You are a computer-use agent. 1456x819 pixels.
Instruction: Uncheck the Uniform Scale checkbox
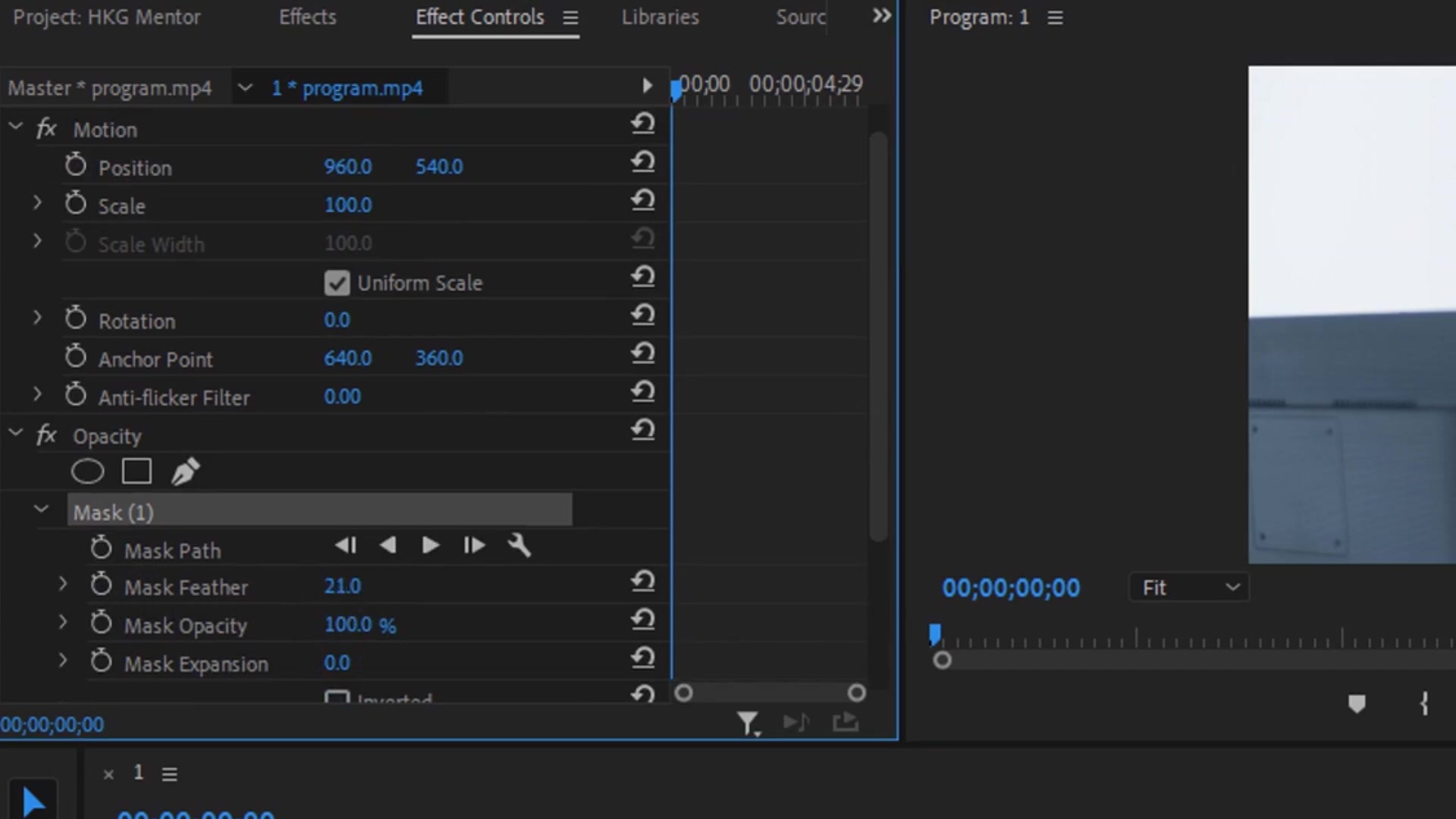337,282
